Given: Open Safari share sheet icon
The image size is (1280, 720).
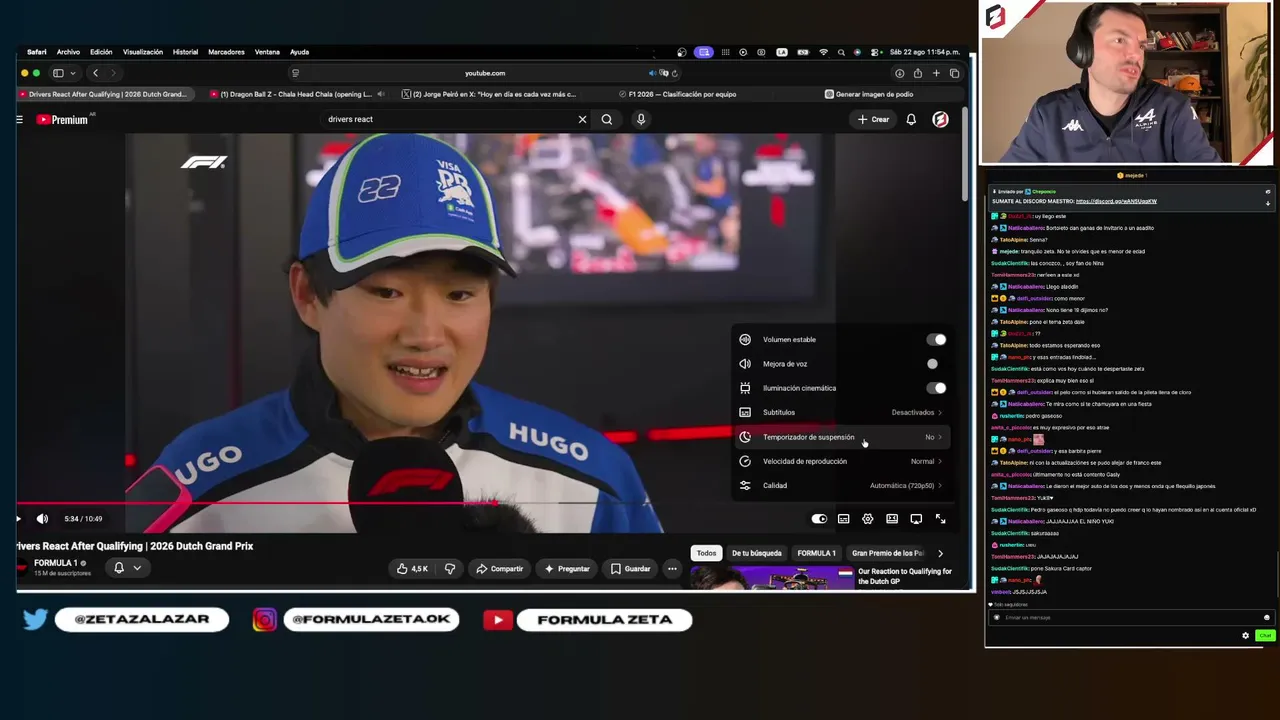Looking at the screenshot, I should (917, 73).
